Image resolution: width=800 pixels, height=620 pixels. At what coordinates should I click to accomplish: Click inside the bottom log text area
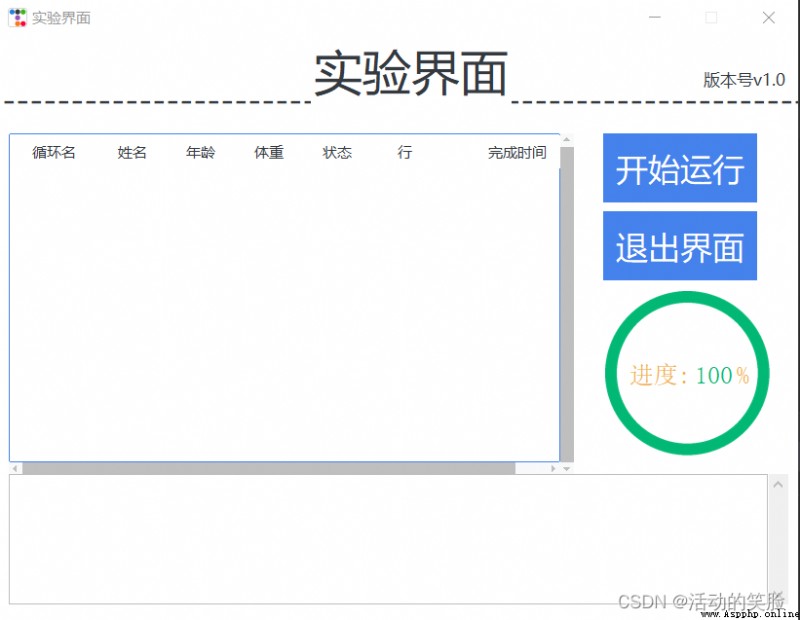point(388,539)
